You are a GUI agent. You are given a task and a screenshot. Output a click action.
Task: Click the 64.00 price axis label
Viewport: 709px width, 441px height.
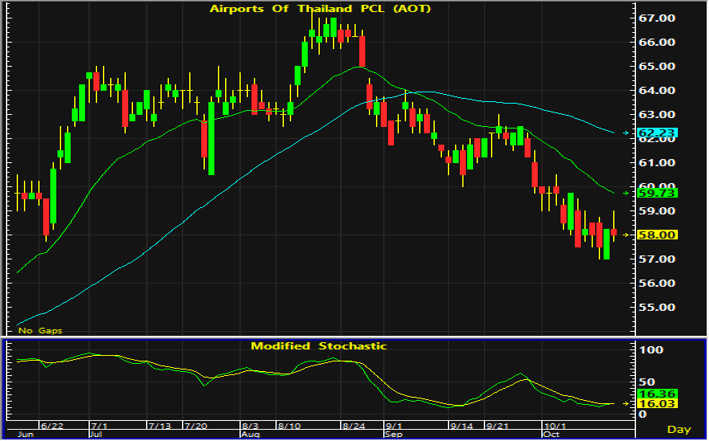click(x=657, y=90)
